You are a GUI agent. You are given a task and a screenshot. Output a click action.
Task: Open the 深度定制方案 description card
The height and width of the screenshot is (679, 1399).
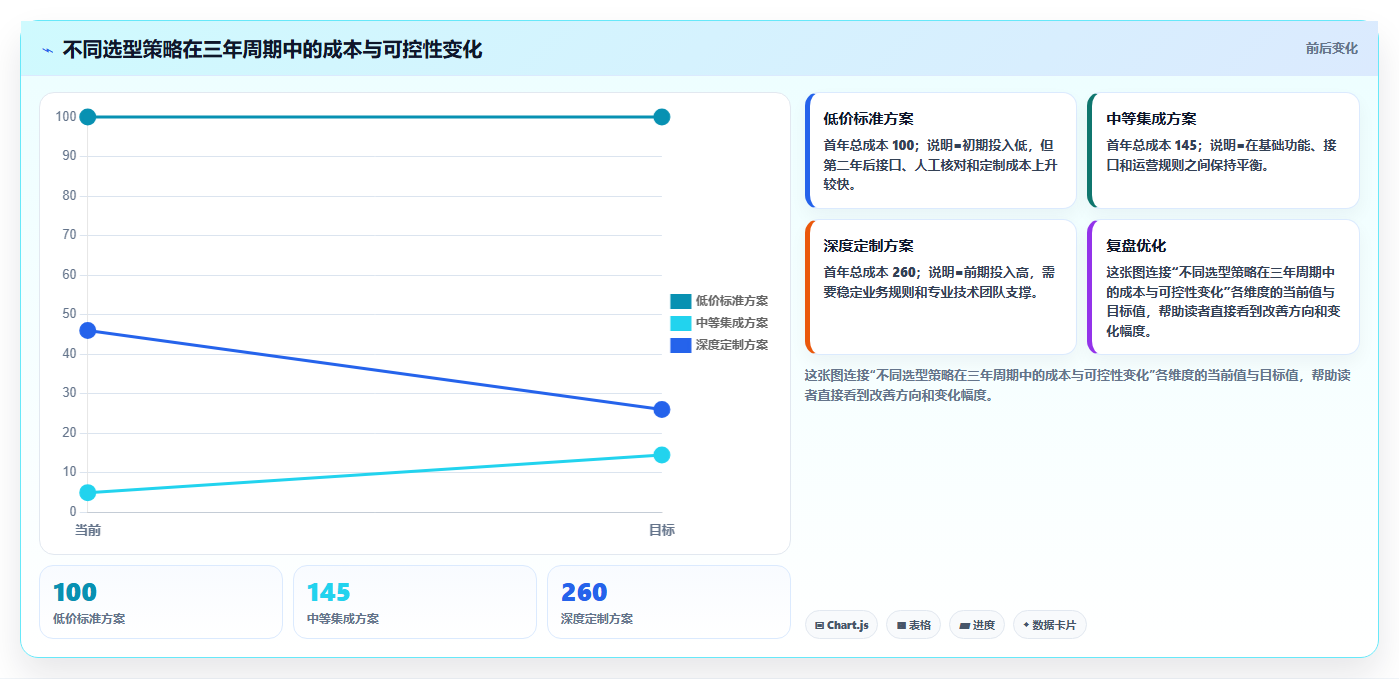[940, 287]
